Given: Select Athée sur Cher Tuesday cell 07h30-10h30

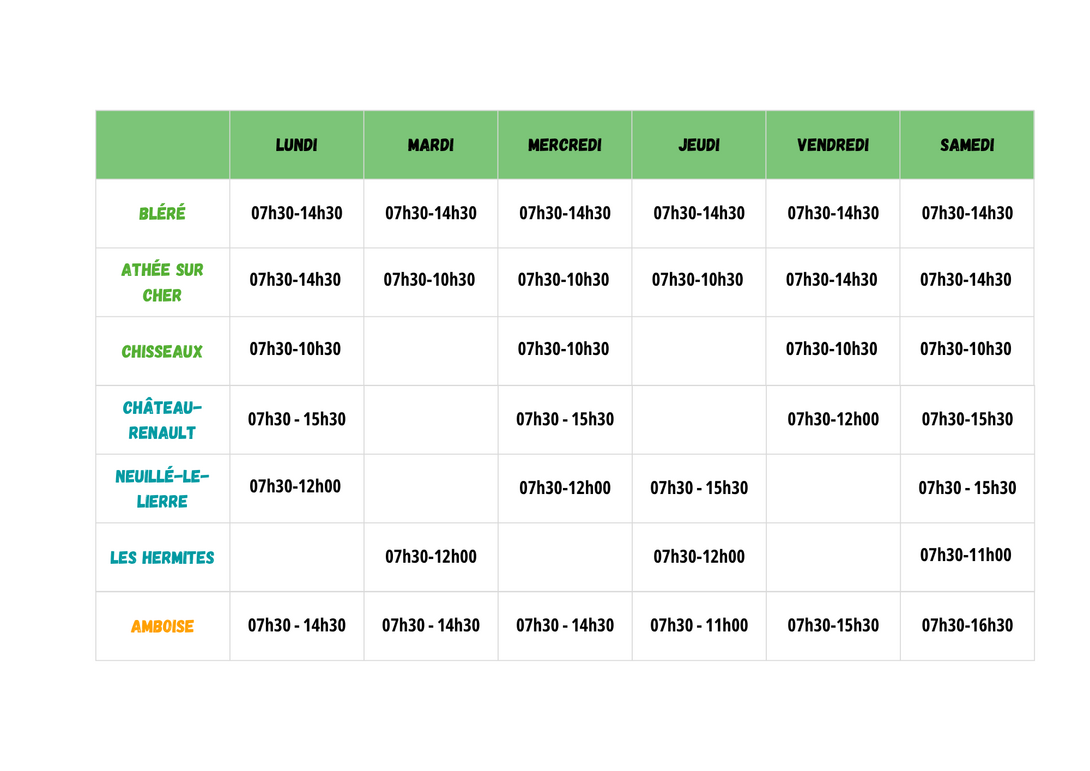Looking at the screenshot, I should point(429,279).
